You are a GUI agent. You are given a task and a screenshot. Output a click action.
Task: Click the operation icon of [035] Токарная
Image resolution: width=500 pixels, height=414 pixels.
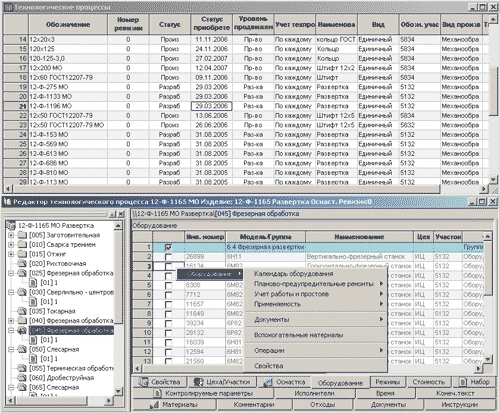[x=22, y=311]
